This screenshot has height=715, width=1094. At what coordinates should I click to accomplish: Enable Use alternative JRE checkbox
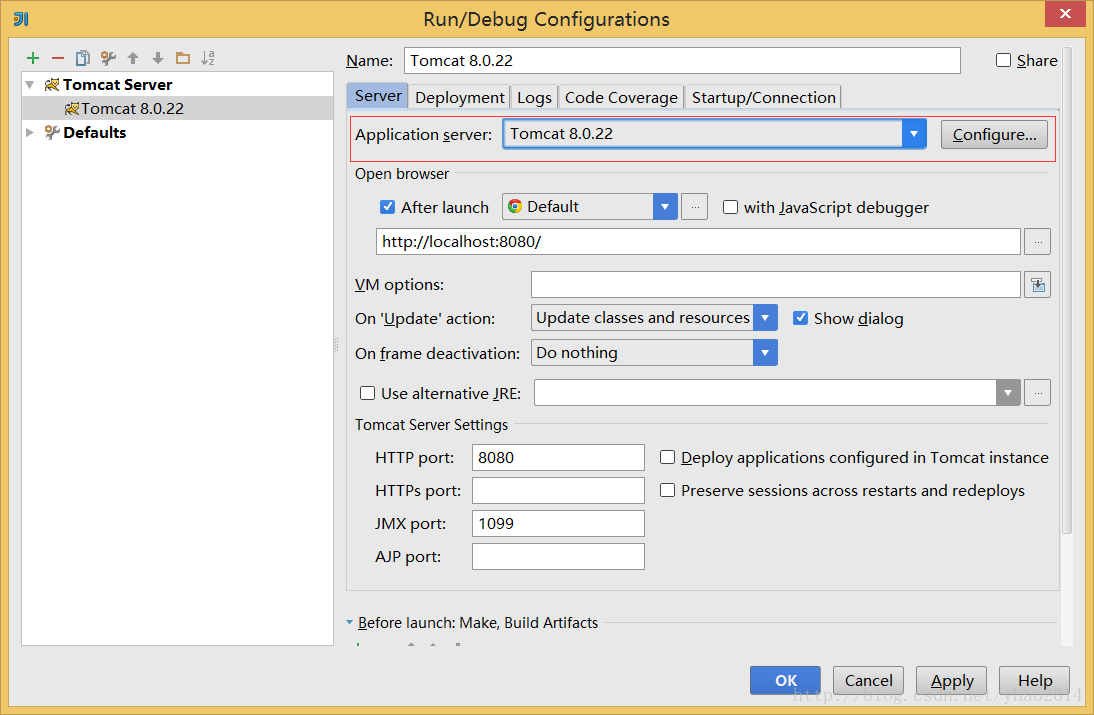pyautogui.click(x=367, y=393)
